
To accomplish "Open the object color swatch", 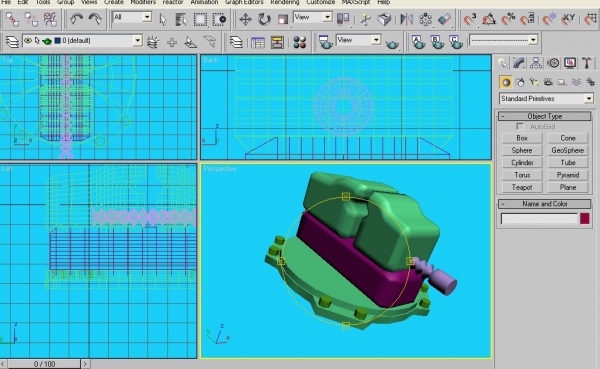I will 585,219.
